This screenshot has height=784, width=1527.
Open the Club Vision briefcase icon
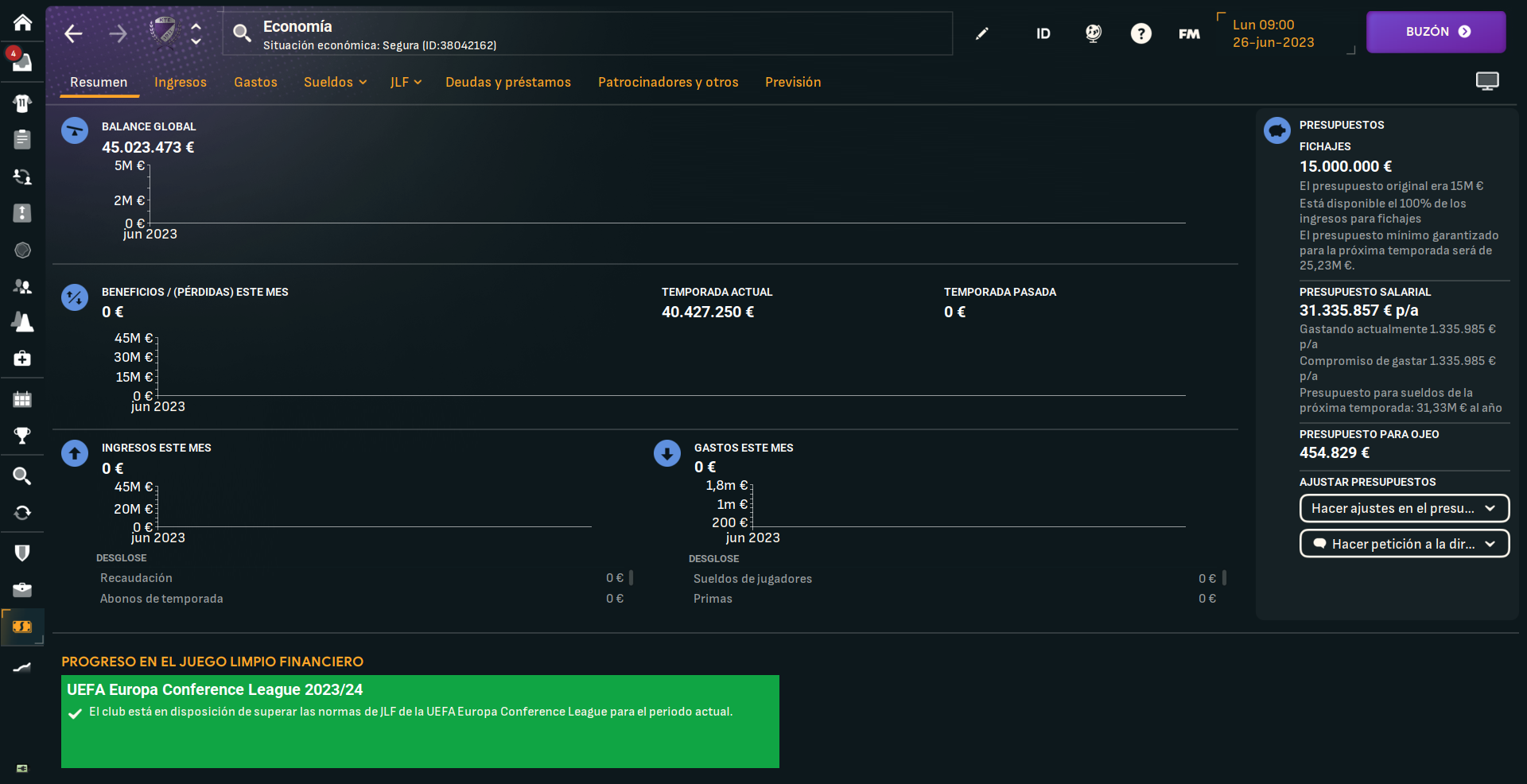click(22, 589)
